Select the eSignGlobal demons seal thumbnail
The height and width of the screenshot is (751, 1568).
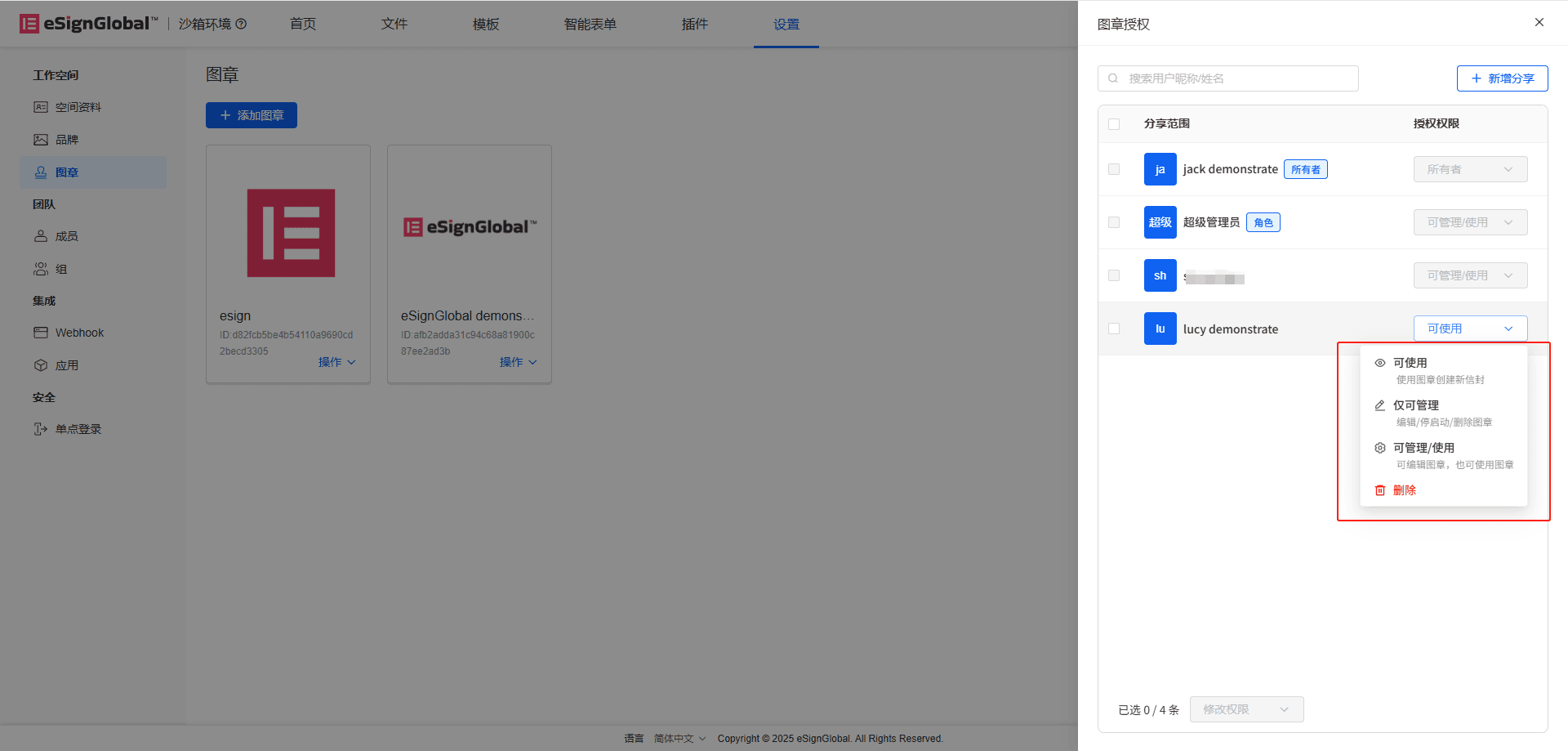tap(470, 226)
